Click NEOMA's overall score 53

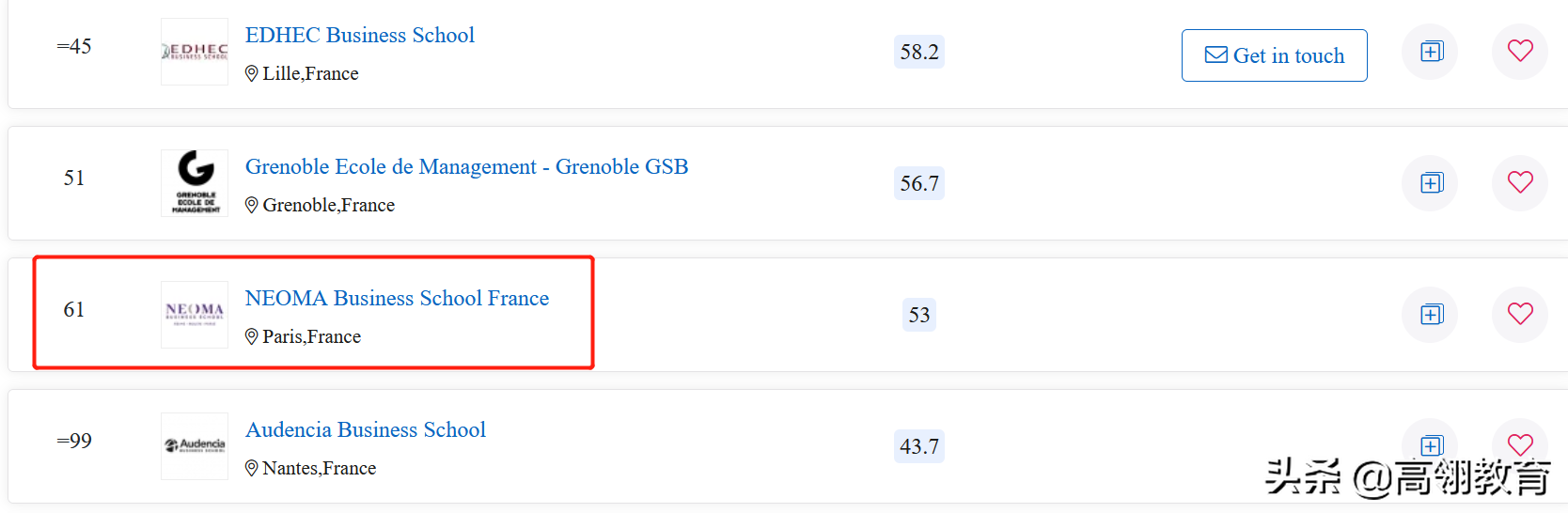(x=919, y=315)
